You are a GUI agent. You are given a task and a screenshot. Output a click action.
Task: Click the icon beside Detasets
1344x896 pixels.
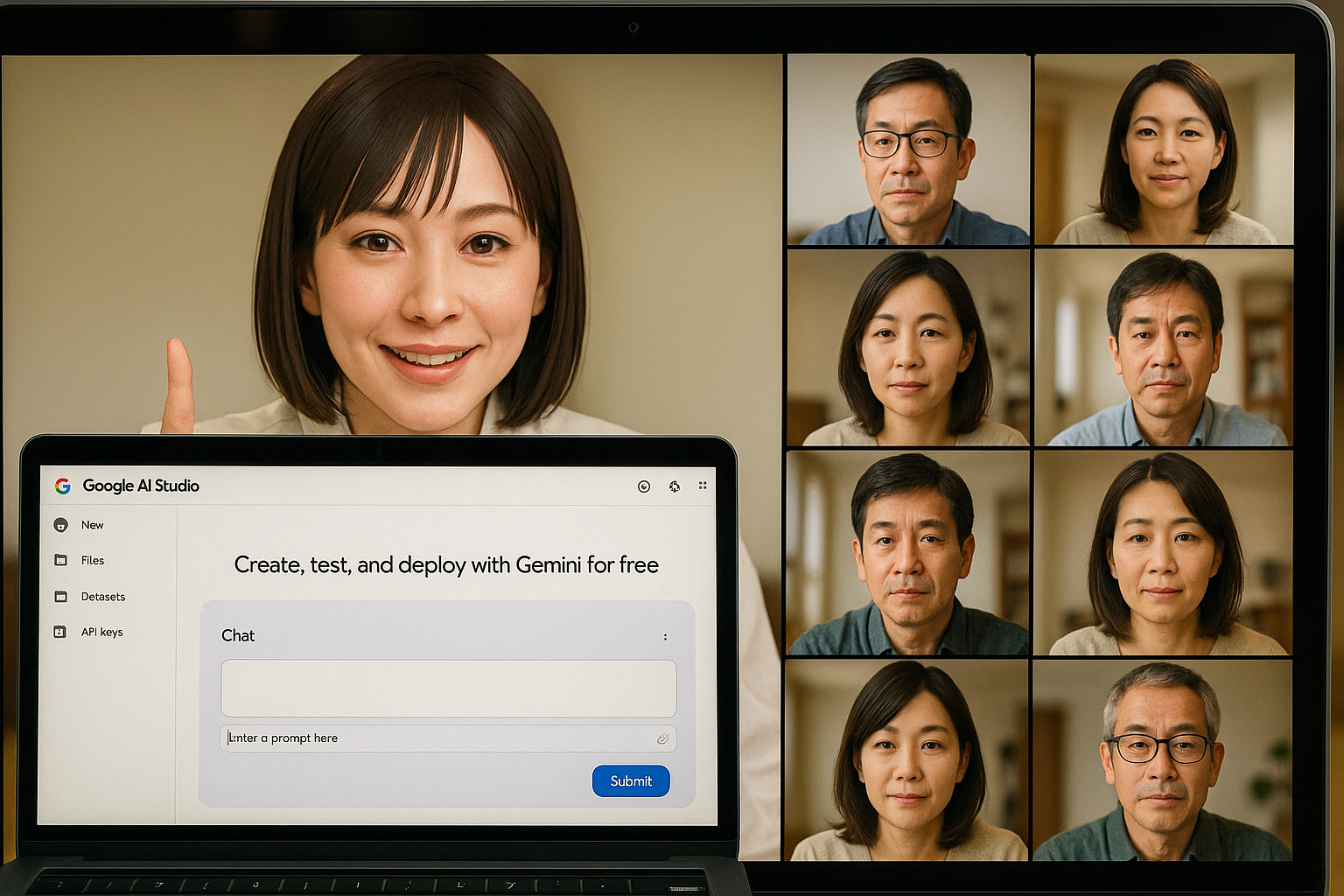pyautogui.click(x=60, y=597)
